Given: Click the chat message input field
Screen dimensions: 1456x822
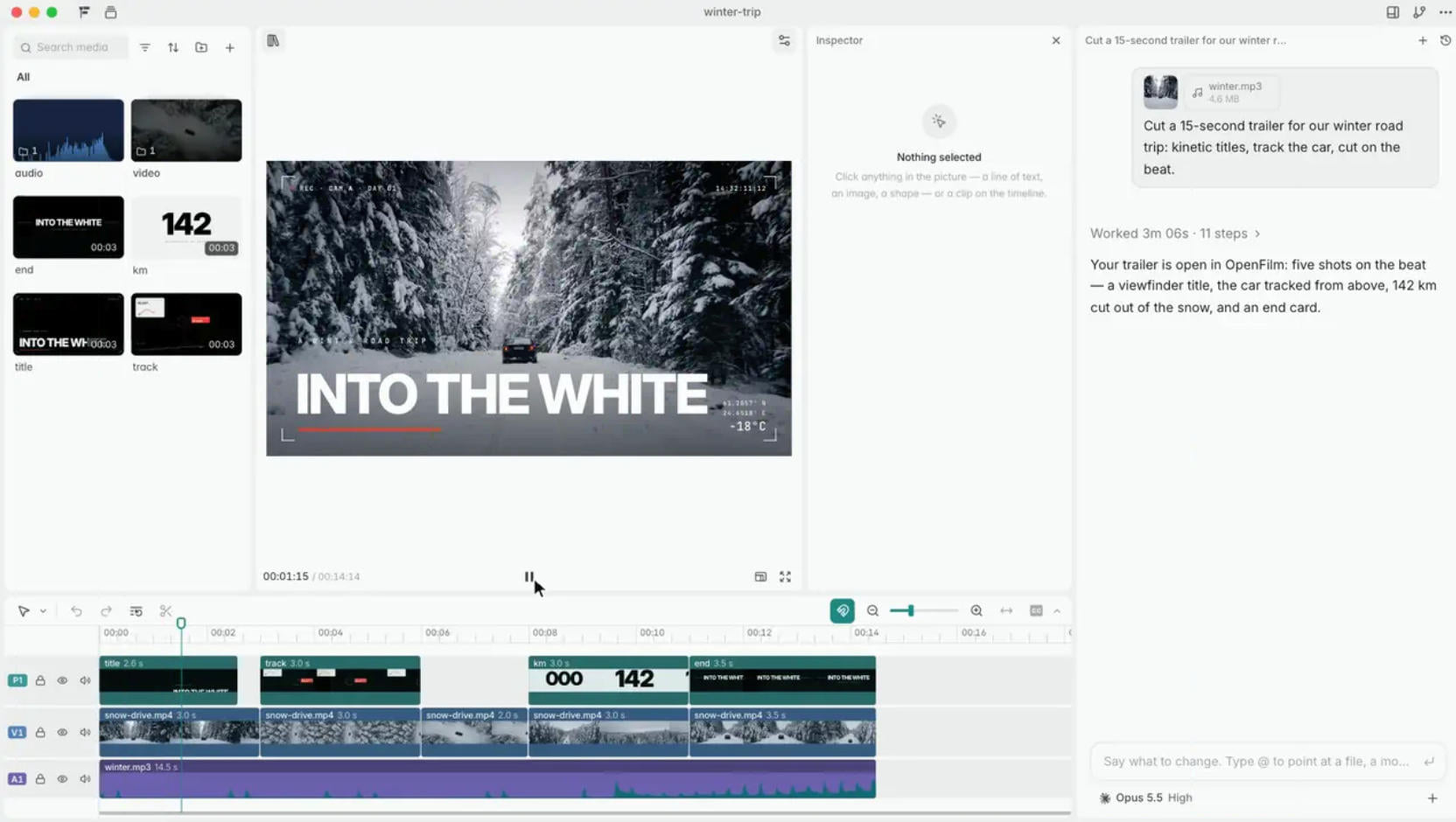Looking at the screenshot, I should [x=1256, y=762].
